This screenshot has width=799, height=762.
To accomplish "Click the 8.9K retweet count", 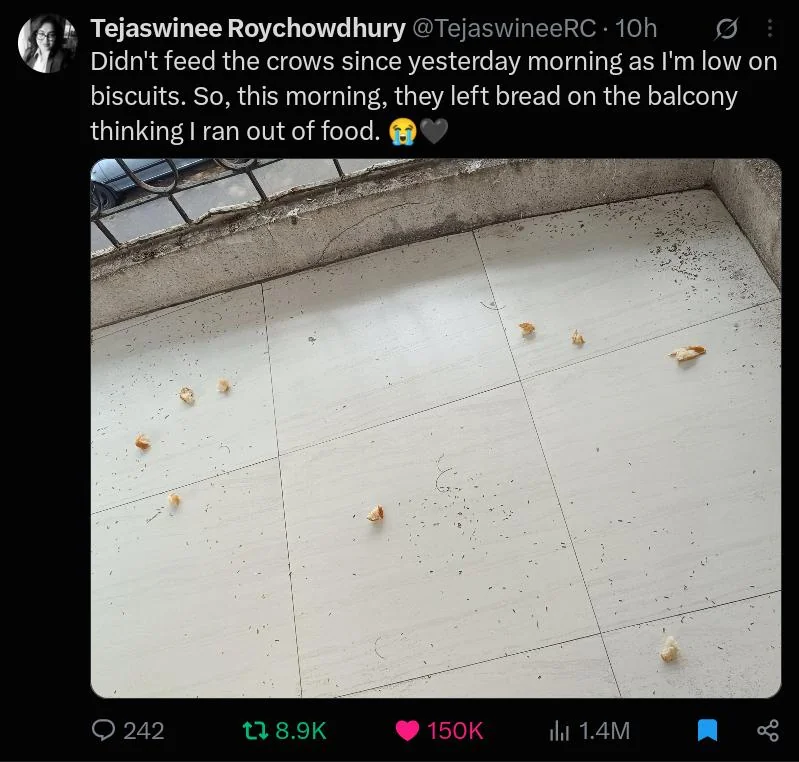I will 300,731.
